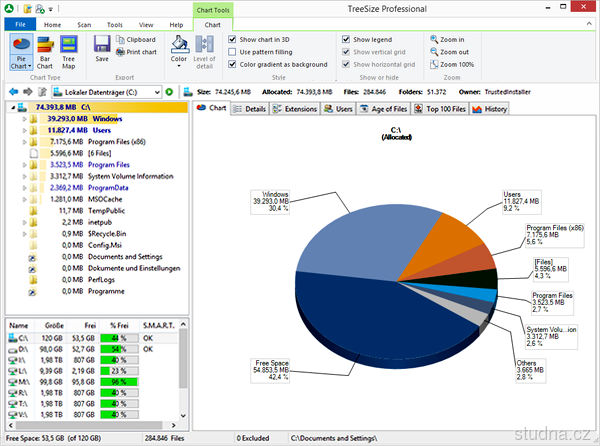Click the shortcut icon of Documents and Settings
This screenshot has width=600, height=446.
pos(33,257)
